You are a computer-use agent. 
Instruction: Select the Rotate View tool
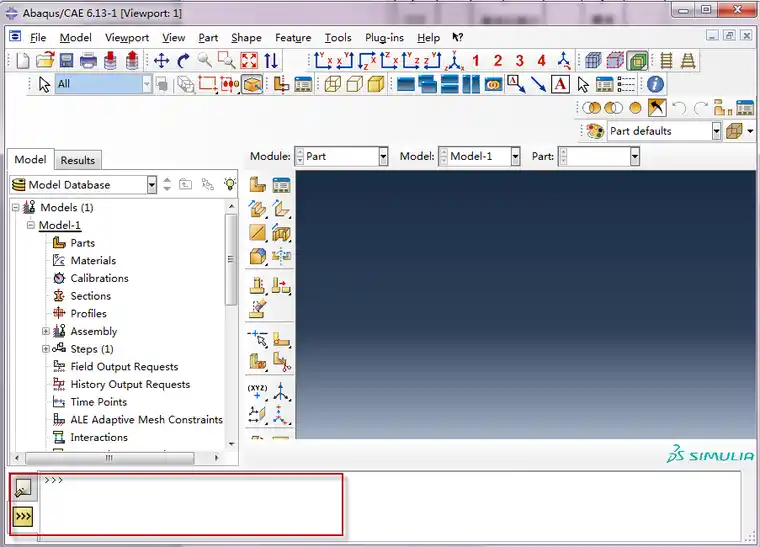pyautogui.click(x=183, y=61)
